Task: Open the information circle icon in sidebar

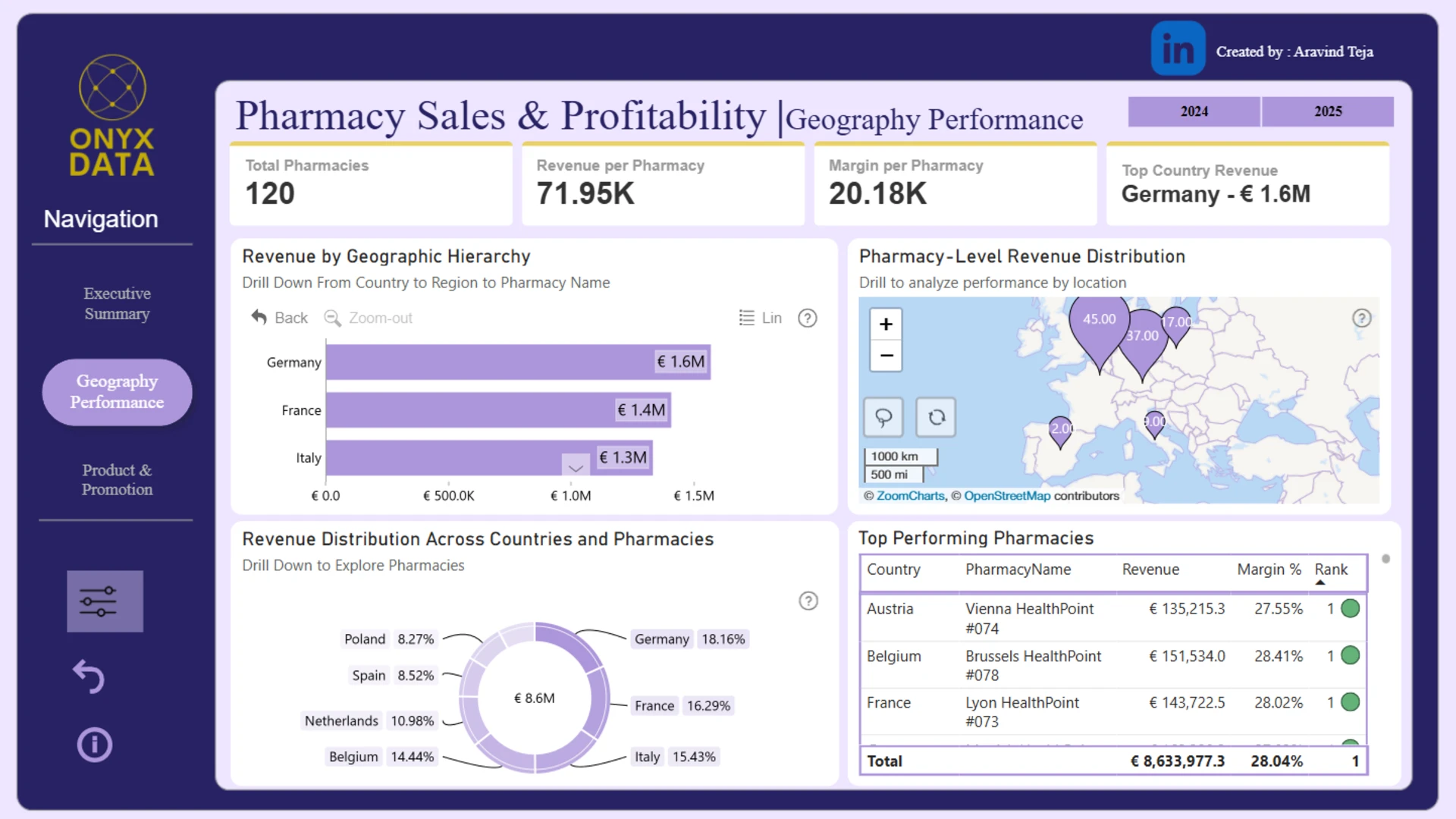Action: (x=95, y=745)
